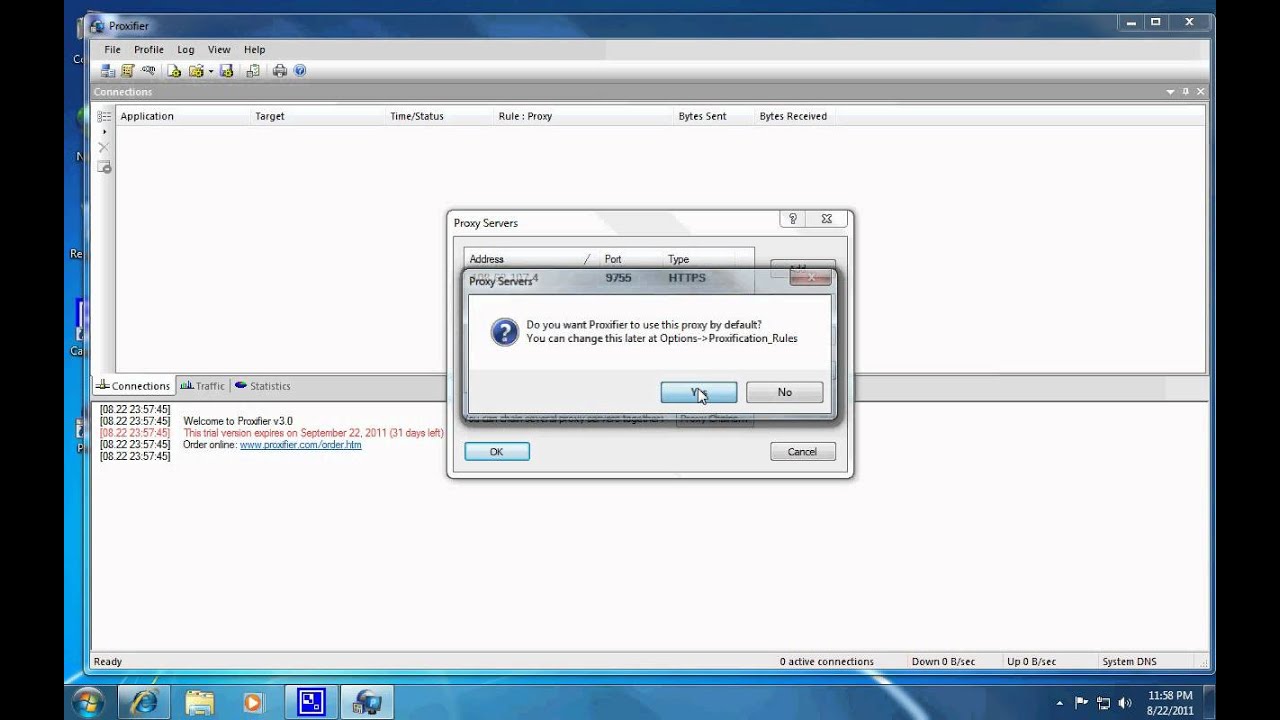
Task: Click the Proxy Servers dialog help button
Action: coord(792,219)
